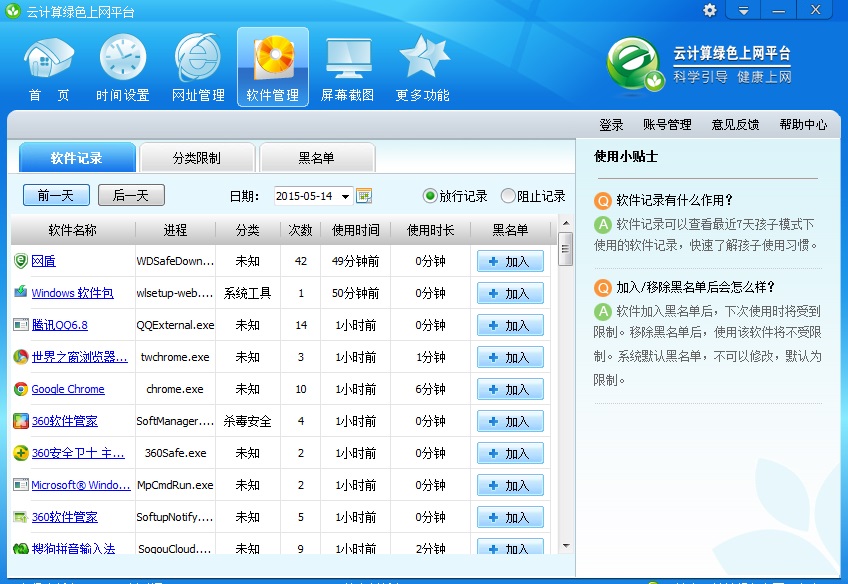The image size is (848, 584).
Task: Select 阻止记录 radio button
Action: pyautogui.click(x=508, y=196)
